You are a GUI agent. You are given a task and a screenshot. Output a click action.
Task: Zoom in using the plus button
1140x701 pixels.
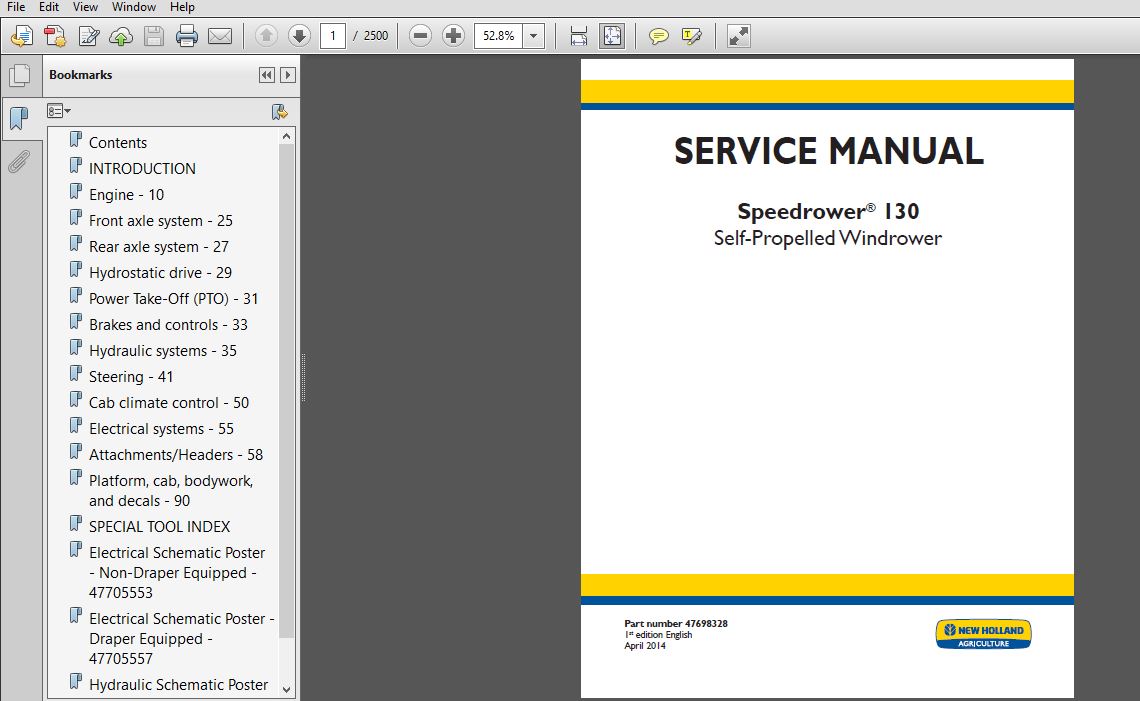[x=453, y=37]
